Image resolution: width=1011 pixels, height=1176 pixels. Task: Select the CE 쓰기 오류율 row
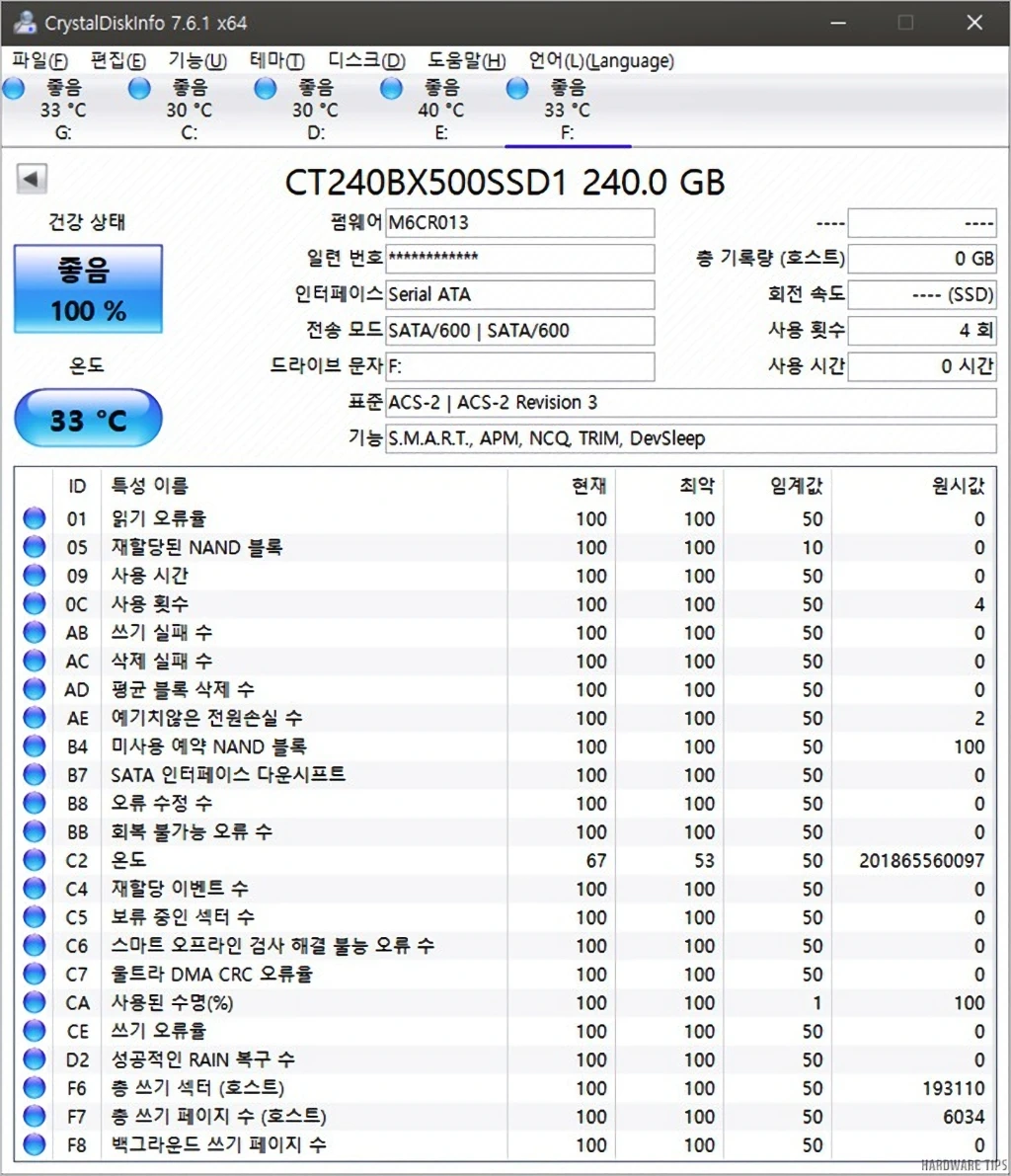click(x=505, y=1031)
